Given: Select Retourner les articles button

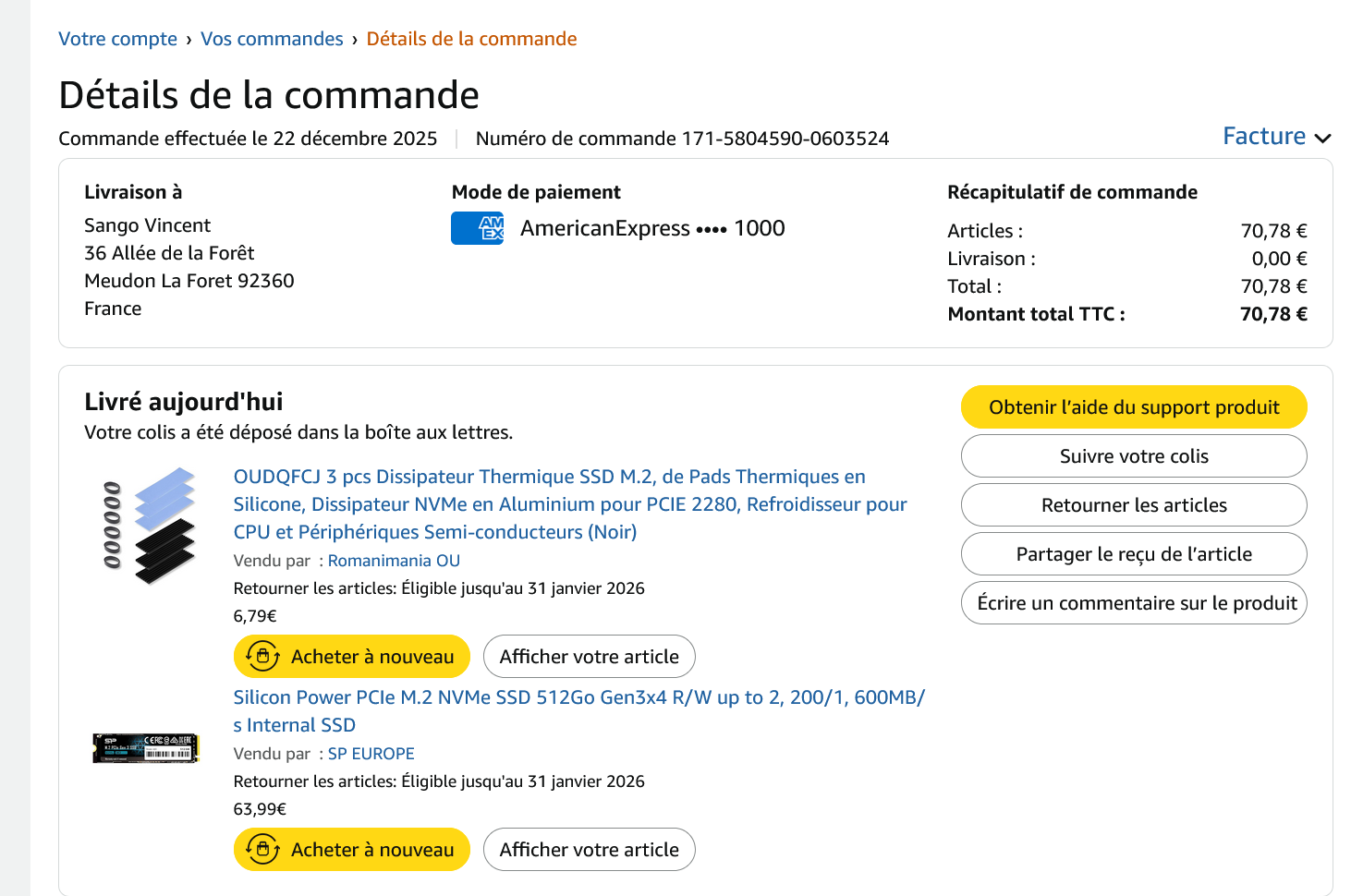Looking at the screenshot, I should [x=1134, y=505].
